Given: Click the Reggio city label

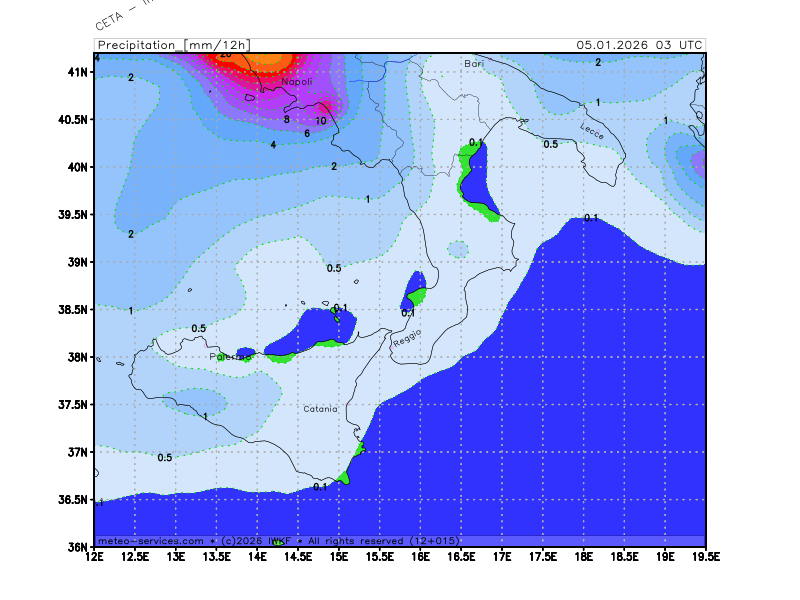Looking at the screenshot, I should [408, 338].
